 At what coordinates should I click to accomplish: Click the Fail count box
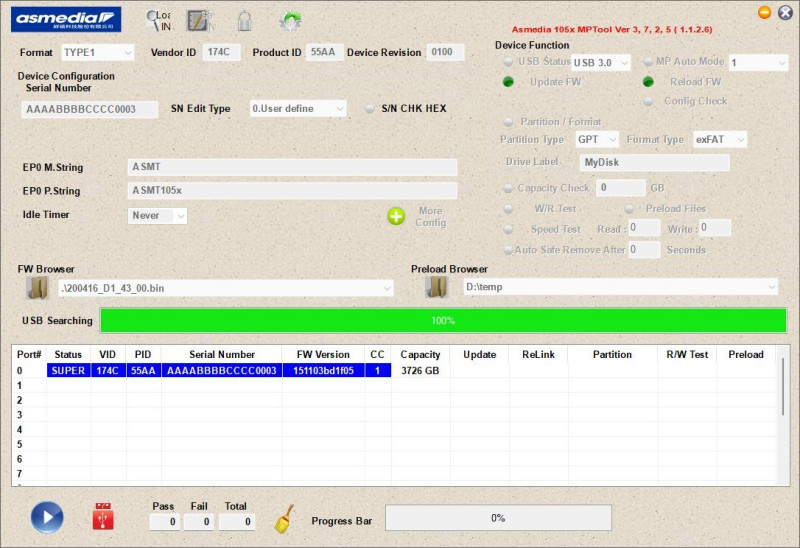pyautogui.click(x=199, y=521)
